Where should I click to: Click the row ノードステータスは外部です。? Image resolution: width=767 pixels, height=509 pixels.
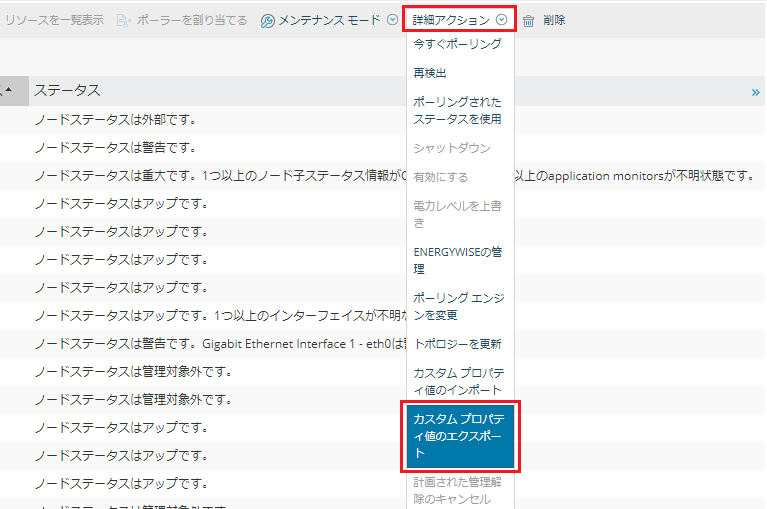[116, 120]
